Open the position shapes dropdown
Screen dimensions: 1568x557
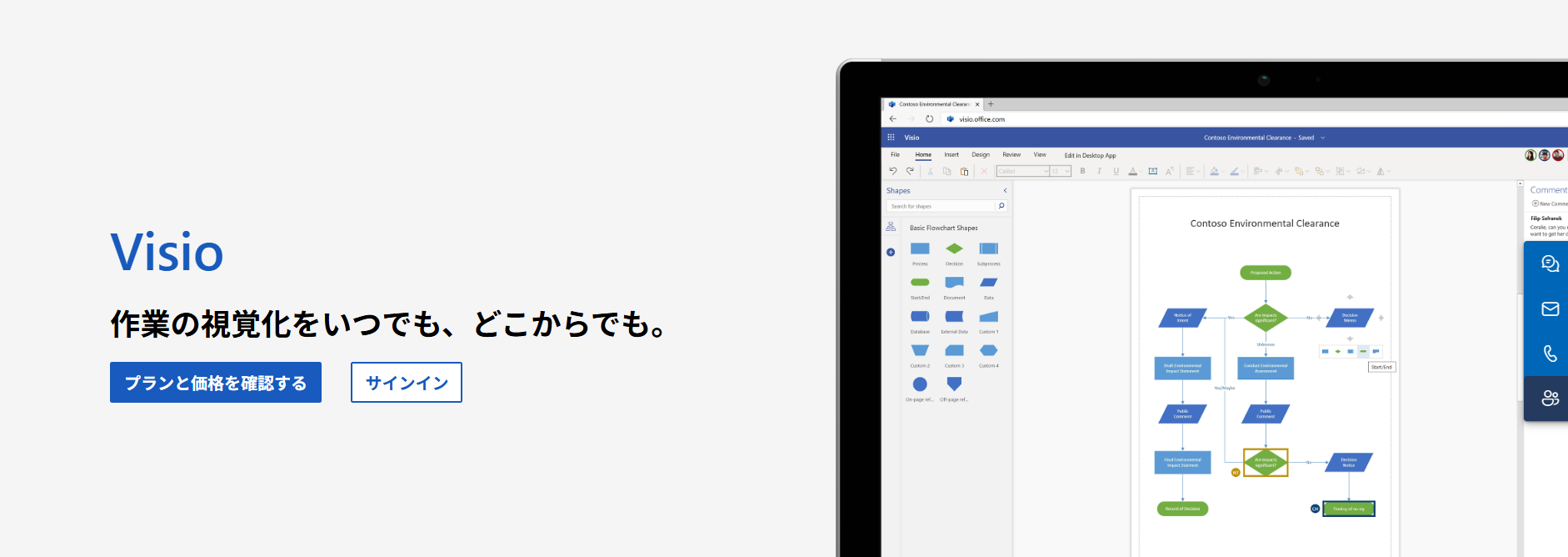tap(1281, 171)
